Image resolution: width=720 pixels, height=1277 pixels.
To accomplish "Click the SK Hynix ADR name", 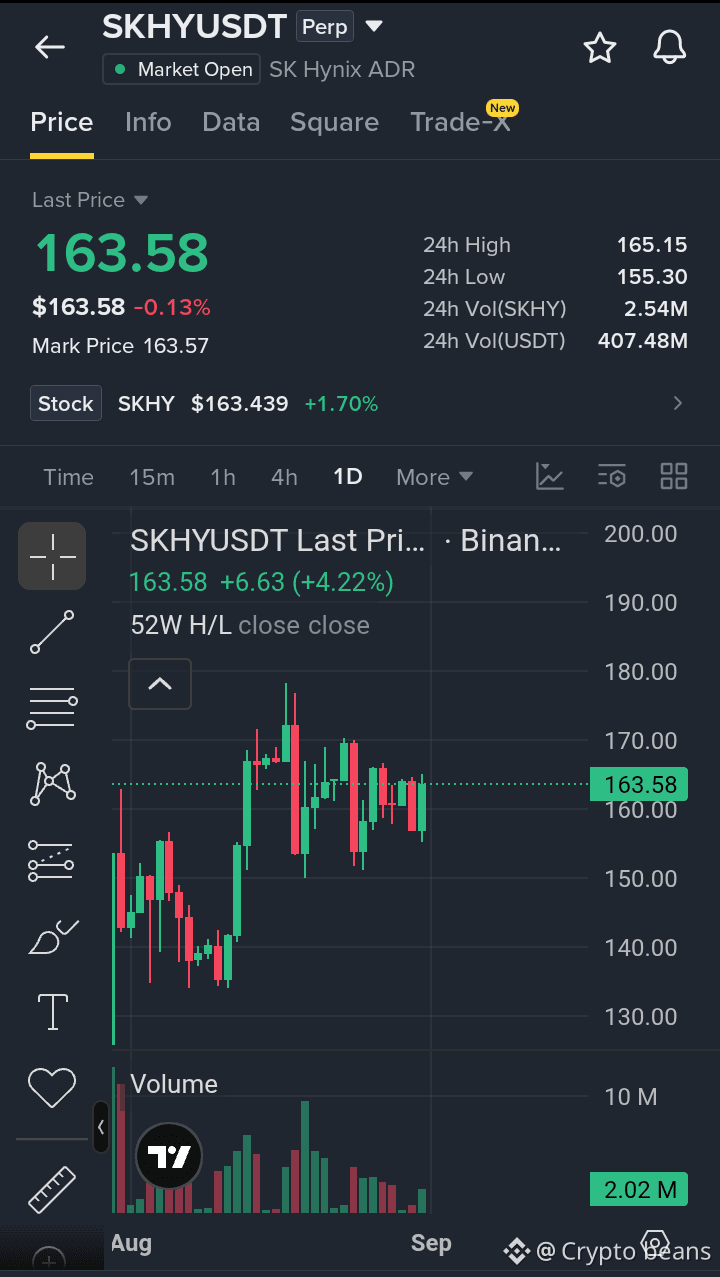I will click(342, 70).
